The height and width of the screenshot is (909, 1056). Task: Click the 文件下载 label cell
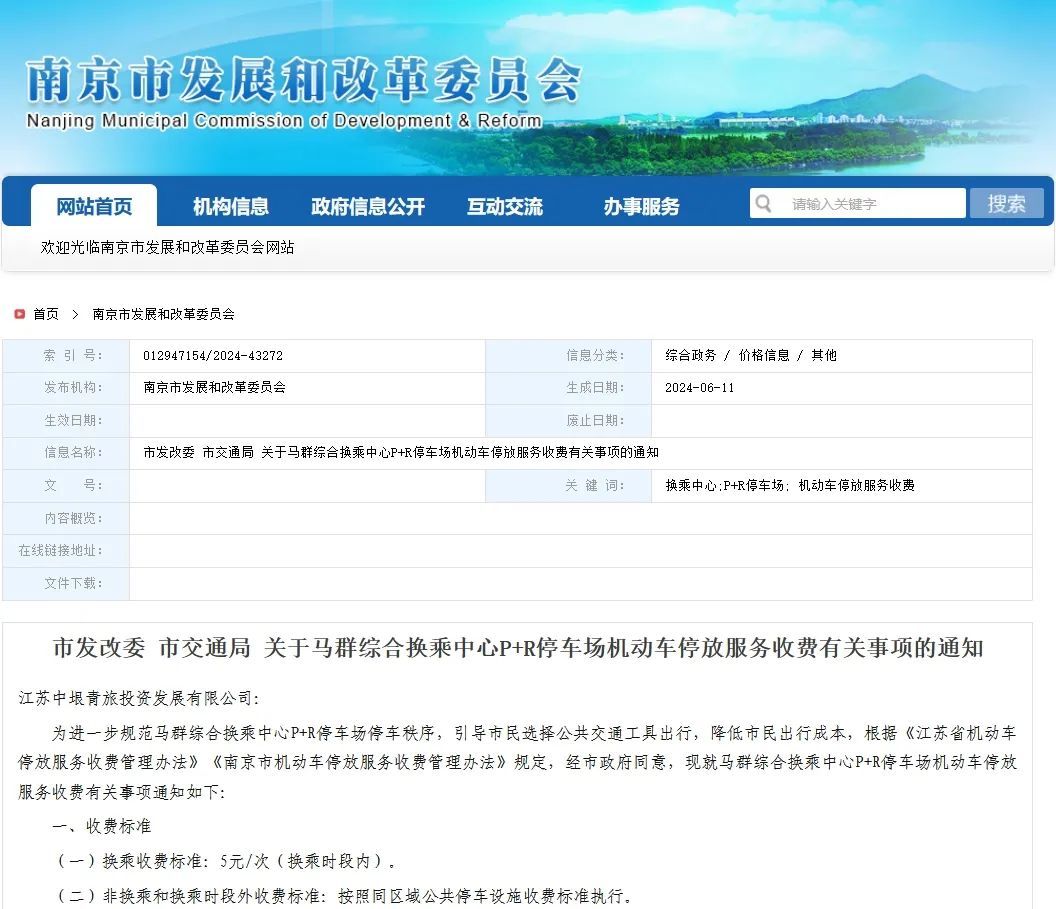[66, 584]
